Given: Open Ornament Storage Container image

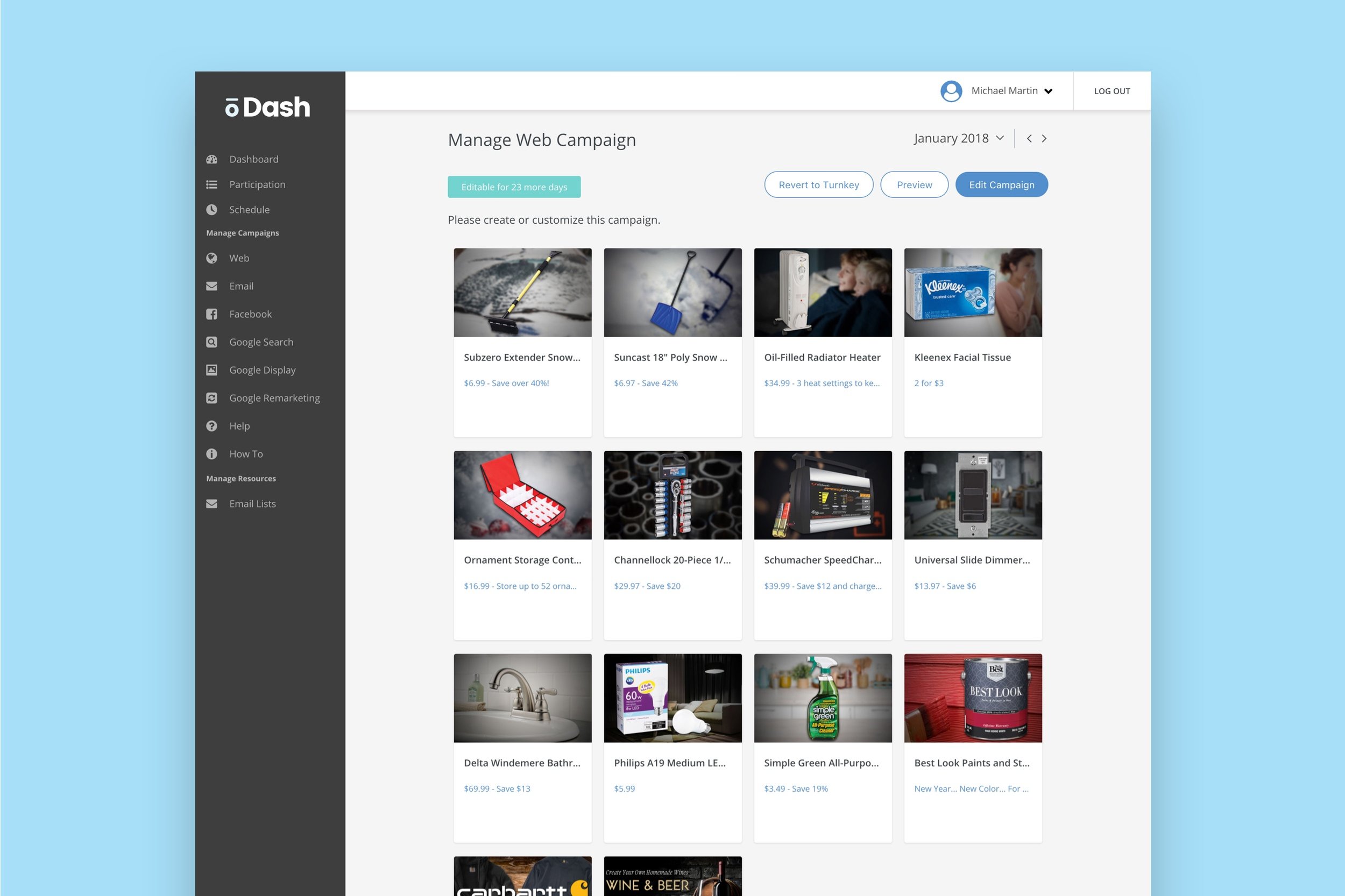Looking at the screenshot, I should (x=522, y=495).
